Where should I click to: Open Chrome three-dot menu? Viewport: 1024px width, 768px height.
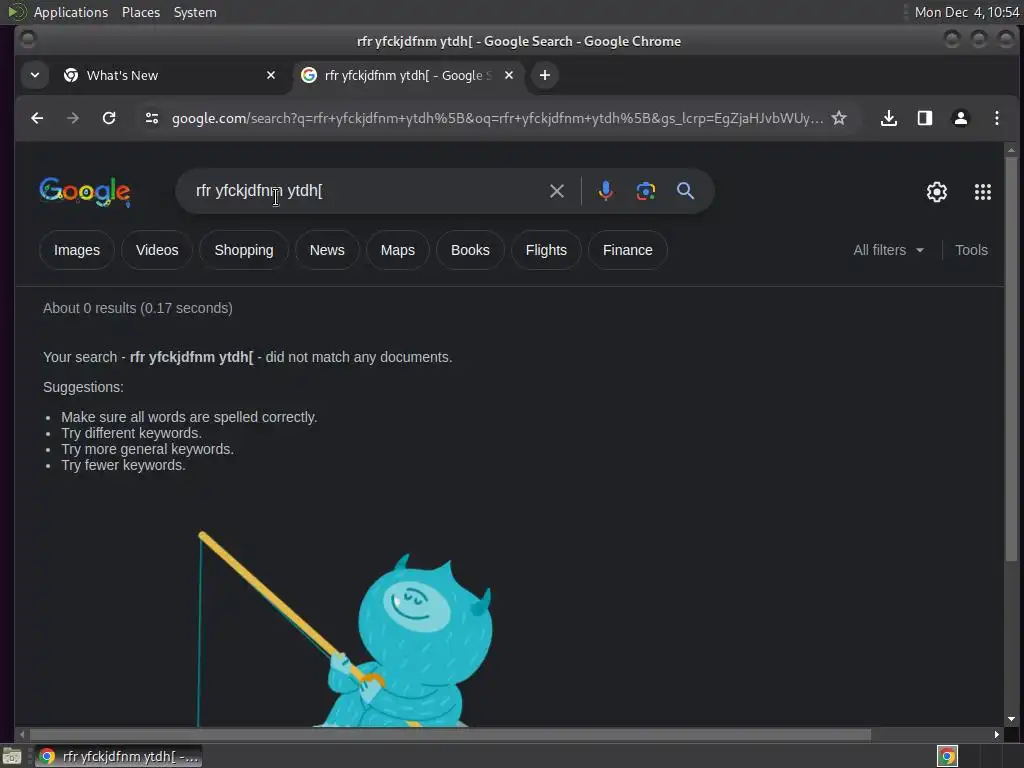coord(997,118)
